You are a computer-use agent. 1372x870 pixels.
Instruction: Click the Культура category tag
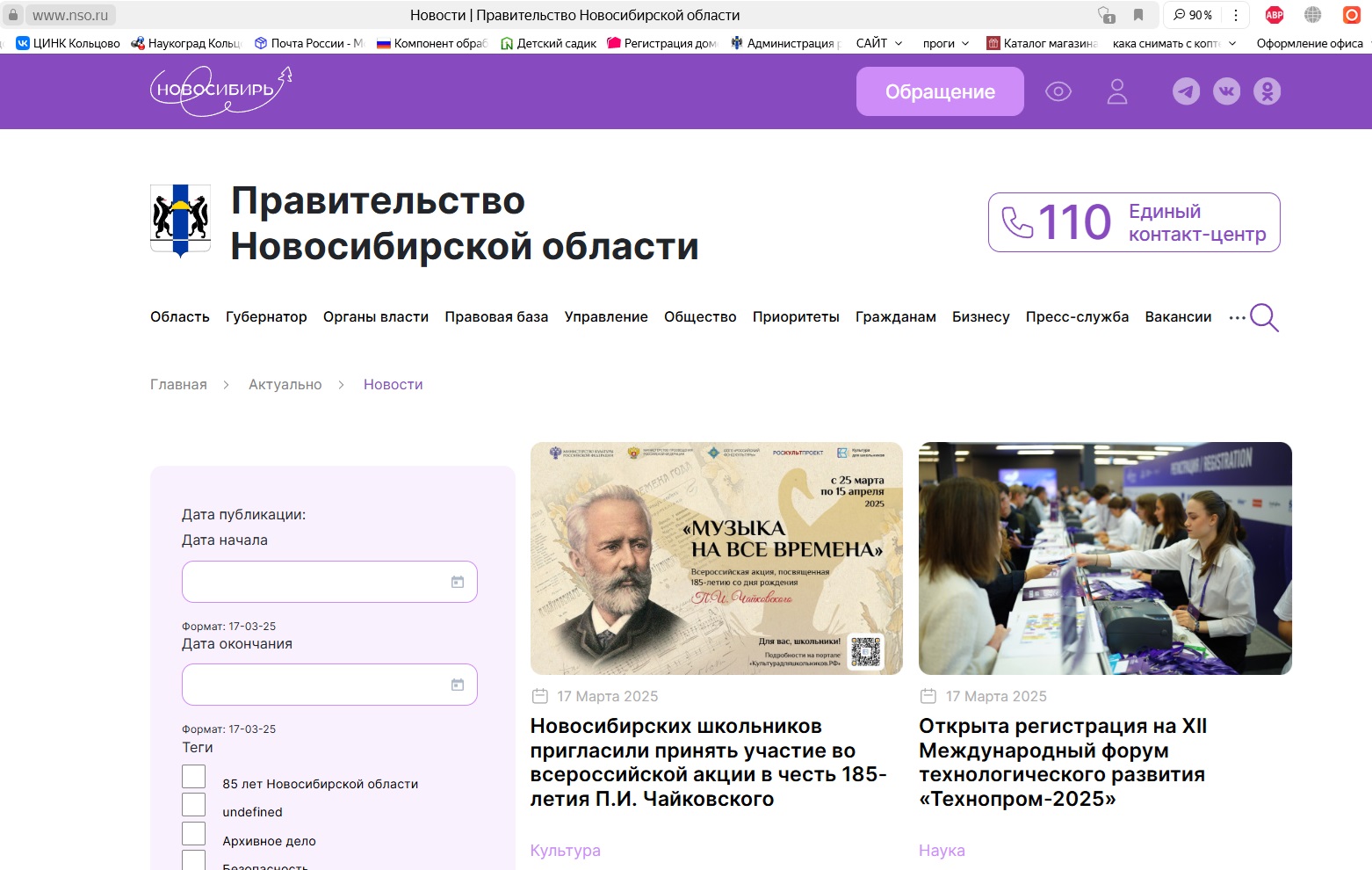(566, 851)
